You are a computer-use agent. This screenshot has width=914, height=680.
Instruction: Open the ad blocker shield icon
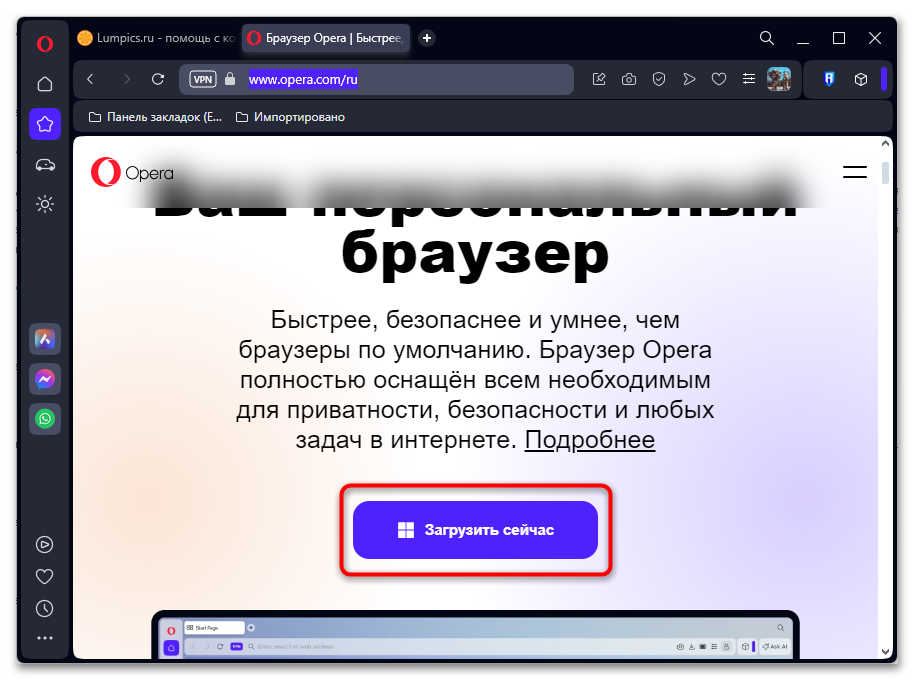pos(659,79)
